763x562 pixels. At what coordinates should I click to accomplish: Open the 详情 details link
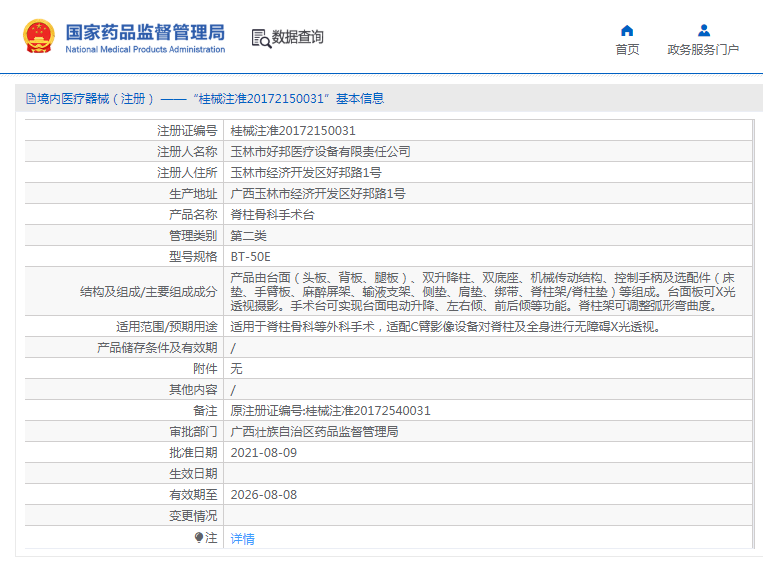tap(242, 539)
